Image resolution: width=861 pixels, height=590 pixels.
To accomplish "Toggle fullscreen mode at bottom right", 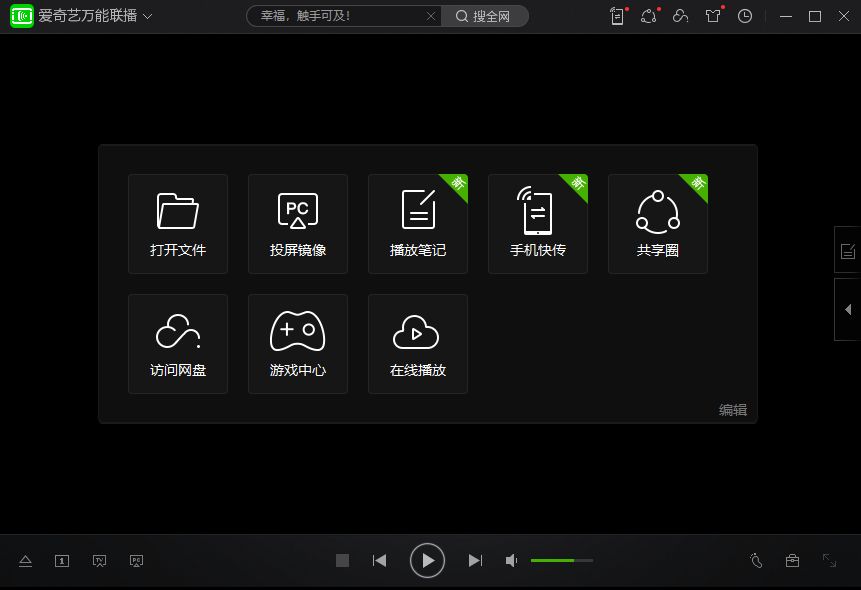I will [829, 561].
